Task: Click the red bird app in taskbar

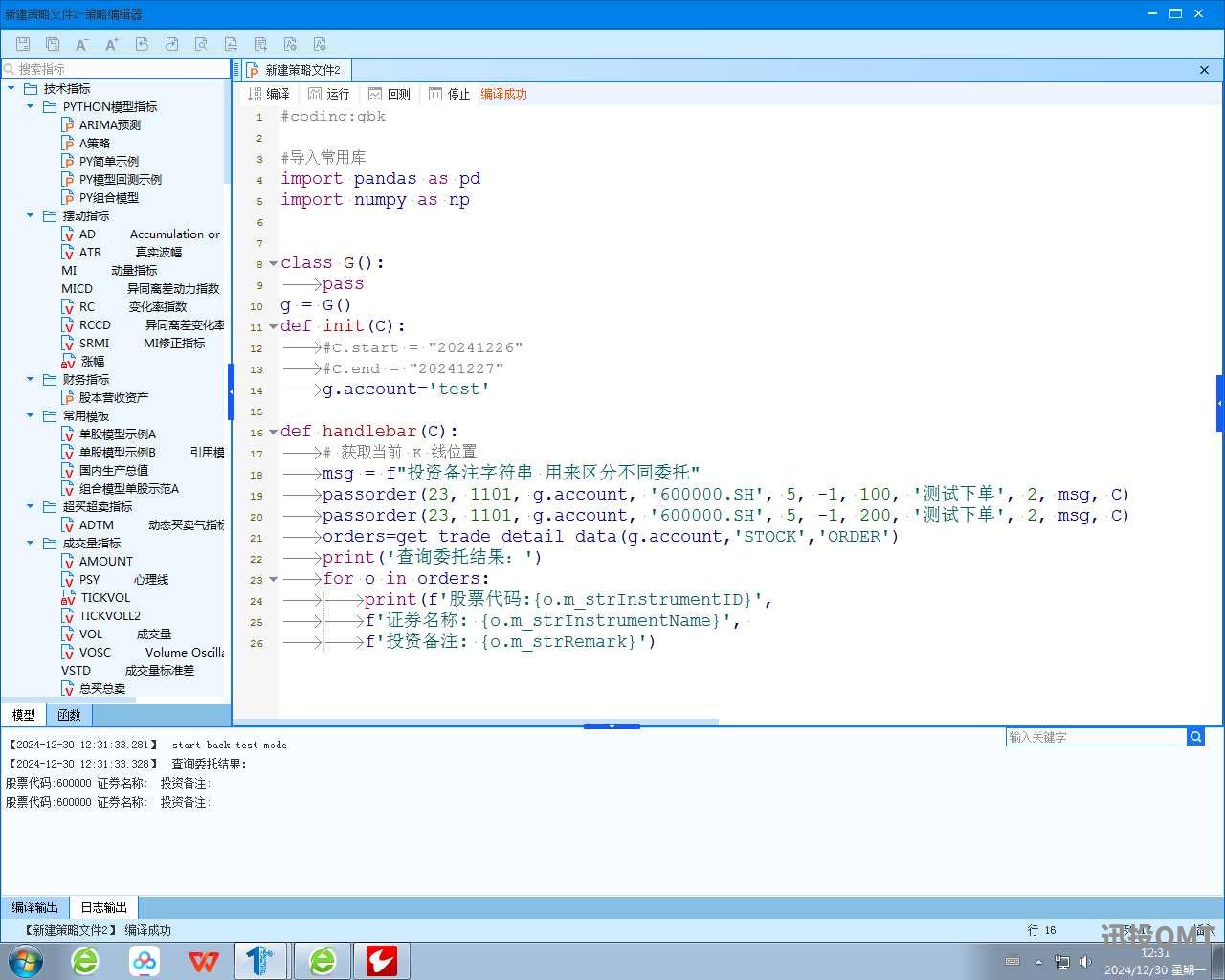Action: 381,960
